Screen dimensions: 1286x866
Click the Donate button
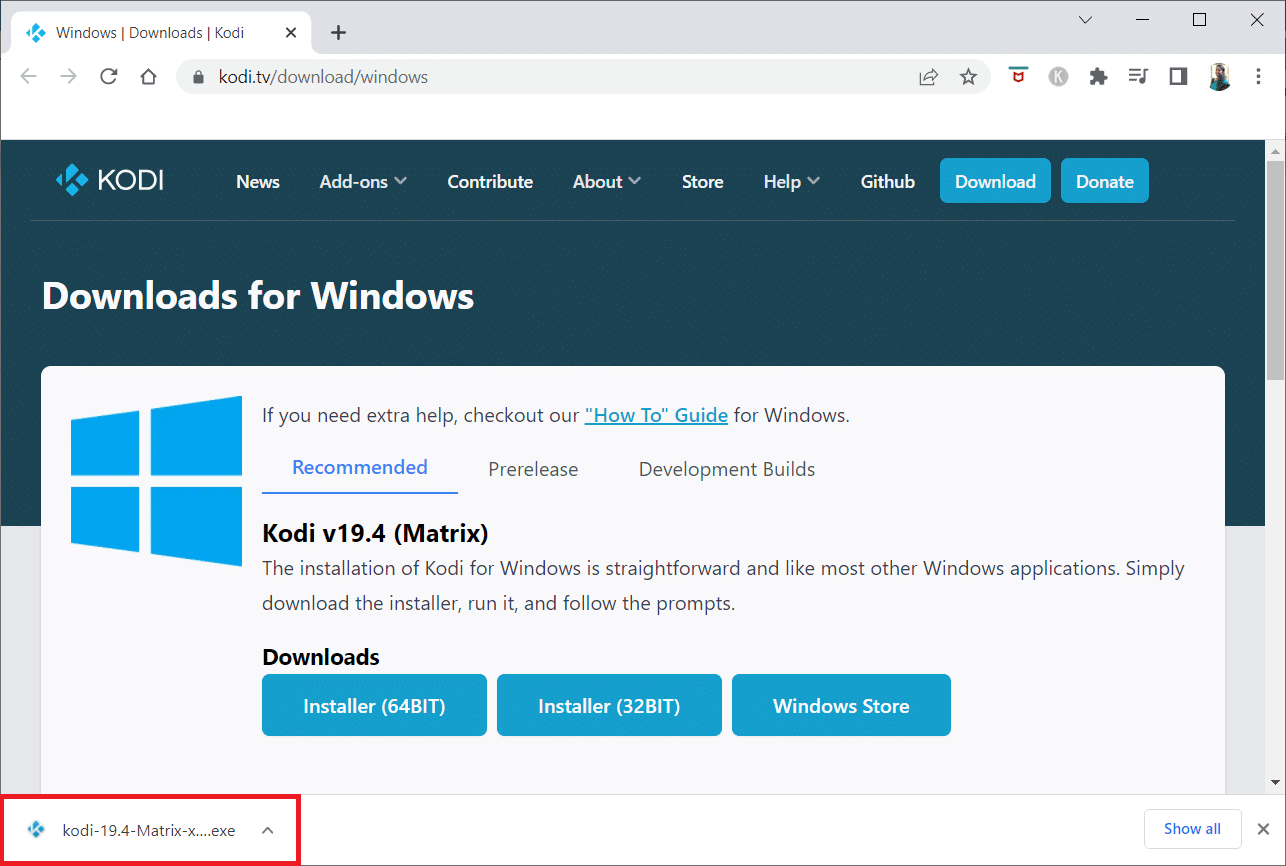click(1105, 181)
